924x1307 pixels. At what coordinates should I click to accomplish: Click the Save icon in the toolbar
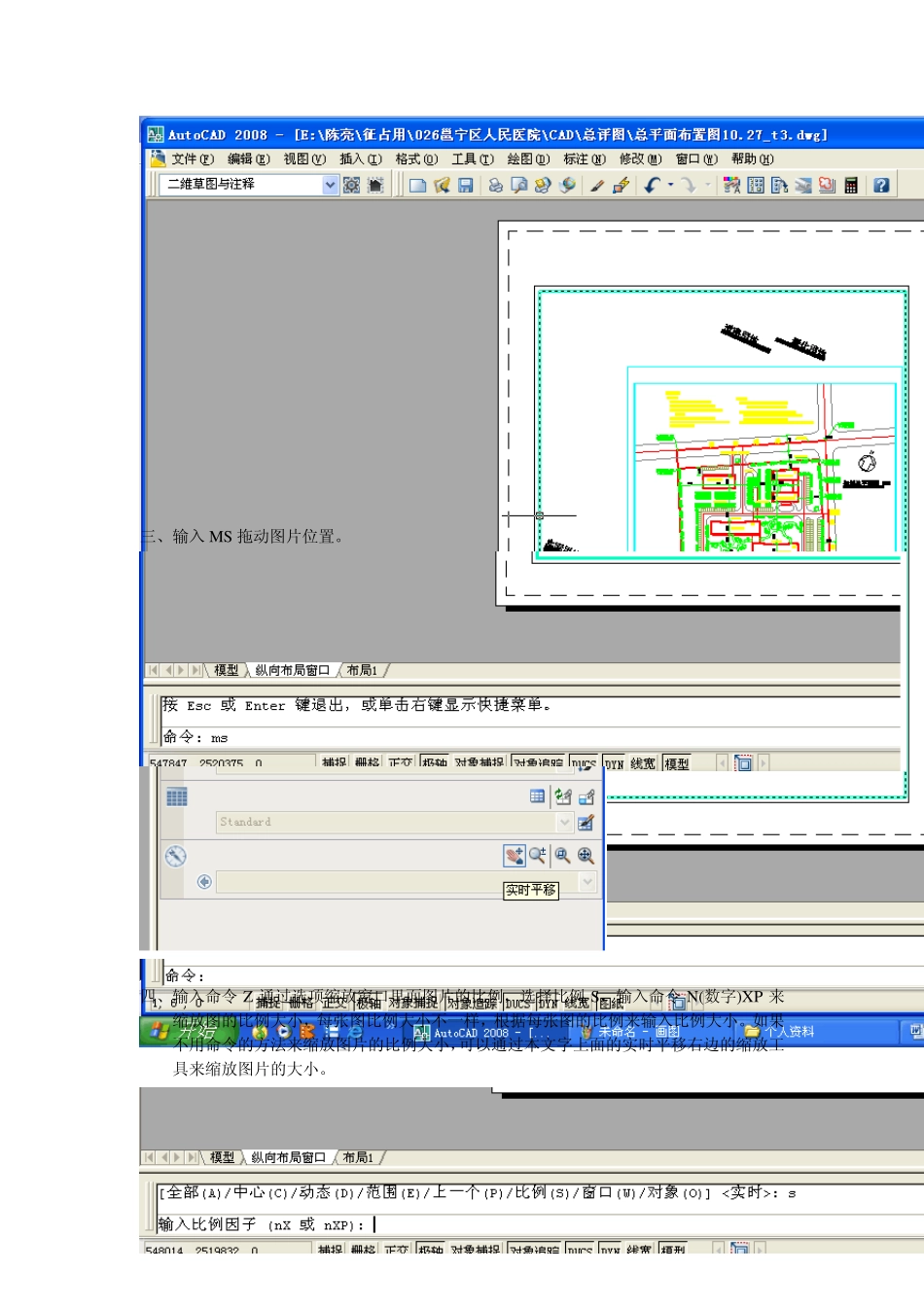(466, 185)
